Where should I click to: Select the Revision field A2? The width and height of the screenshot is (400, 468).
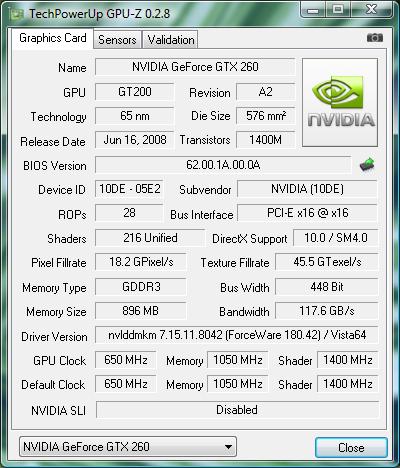coord(266,92)
